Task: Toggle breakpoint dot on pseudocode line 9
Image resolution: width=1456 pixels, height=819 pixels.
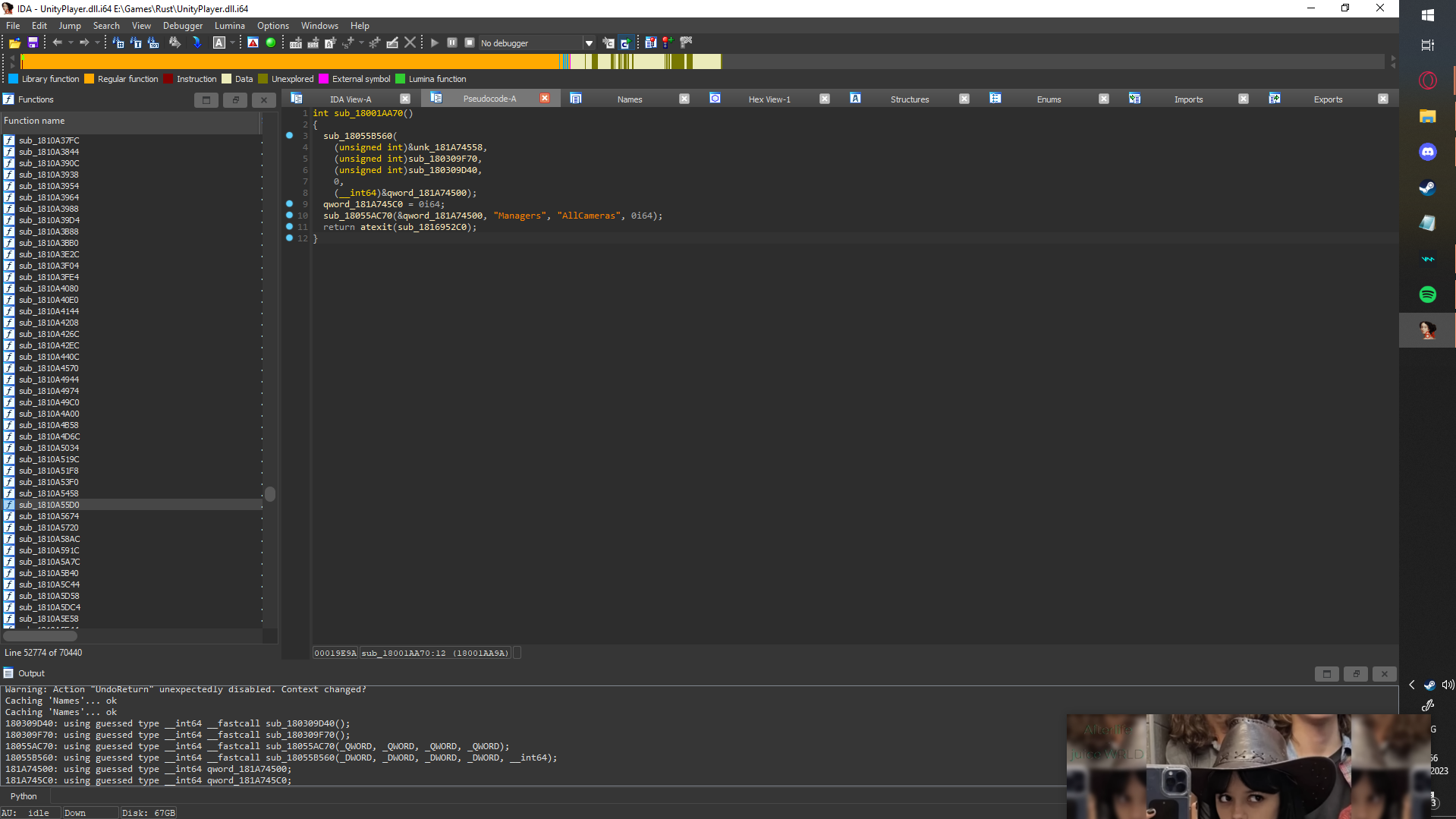Action: point(289,204)
